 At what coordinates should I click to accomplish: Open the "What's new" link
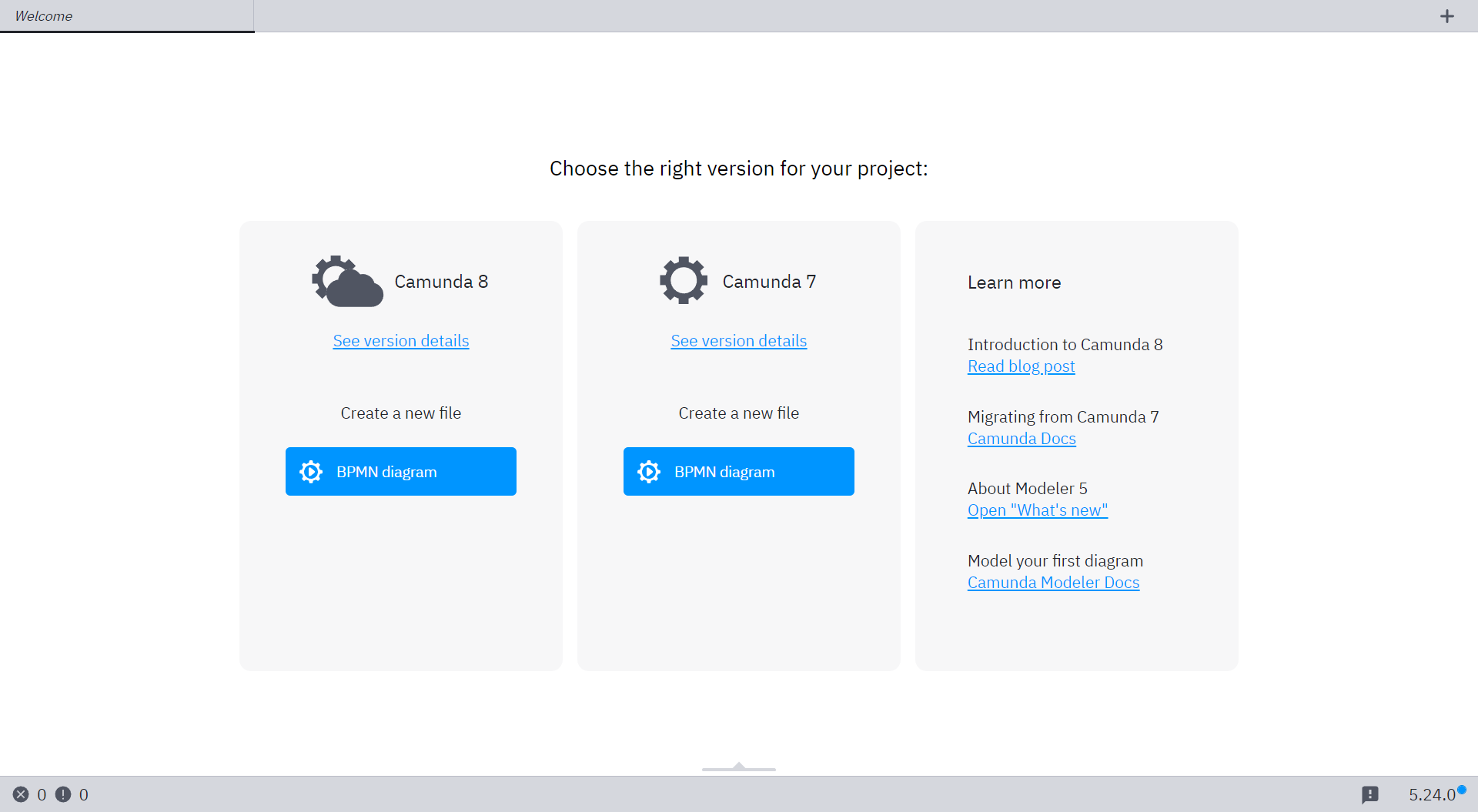click(1037, 510)
